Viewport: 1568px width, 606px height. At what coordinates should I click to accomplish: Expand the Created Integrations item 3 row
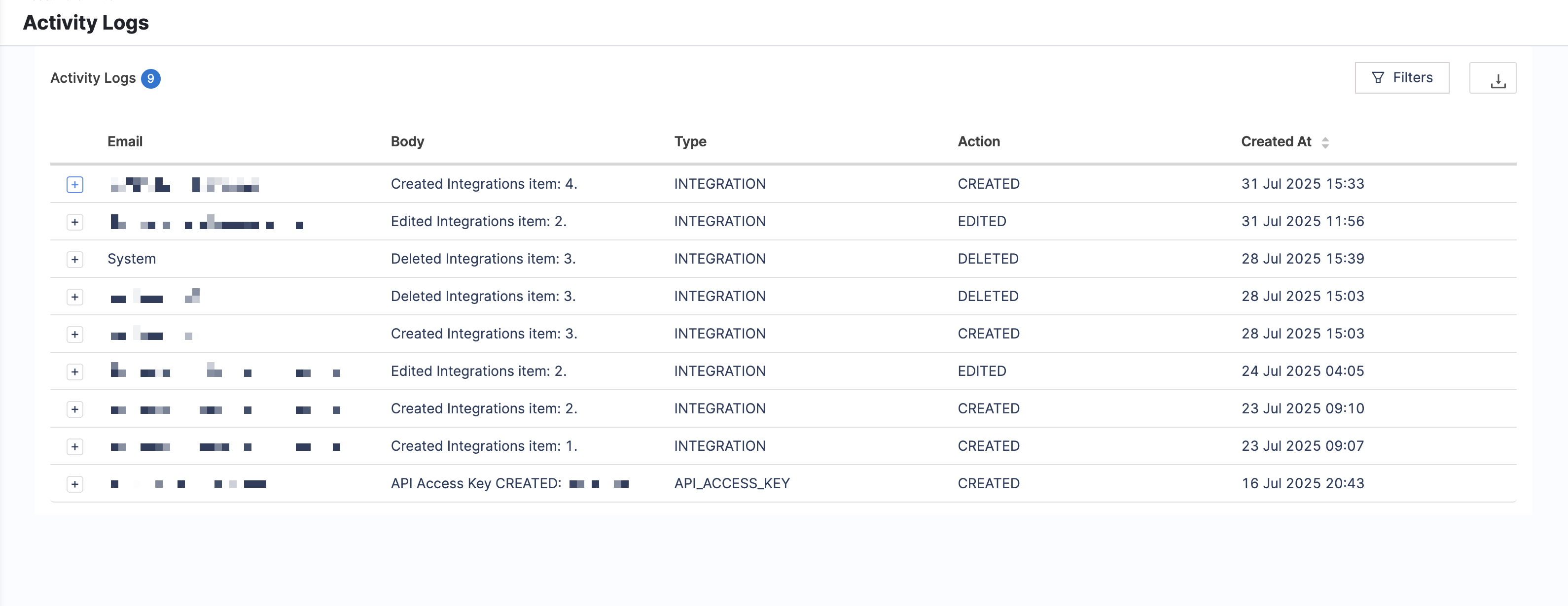coord(75,335)
